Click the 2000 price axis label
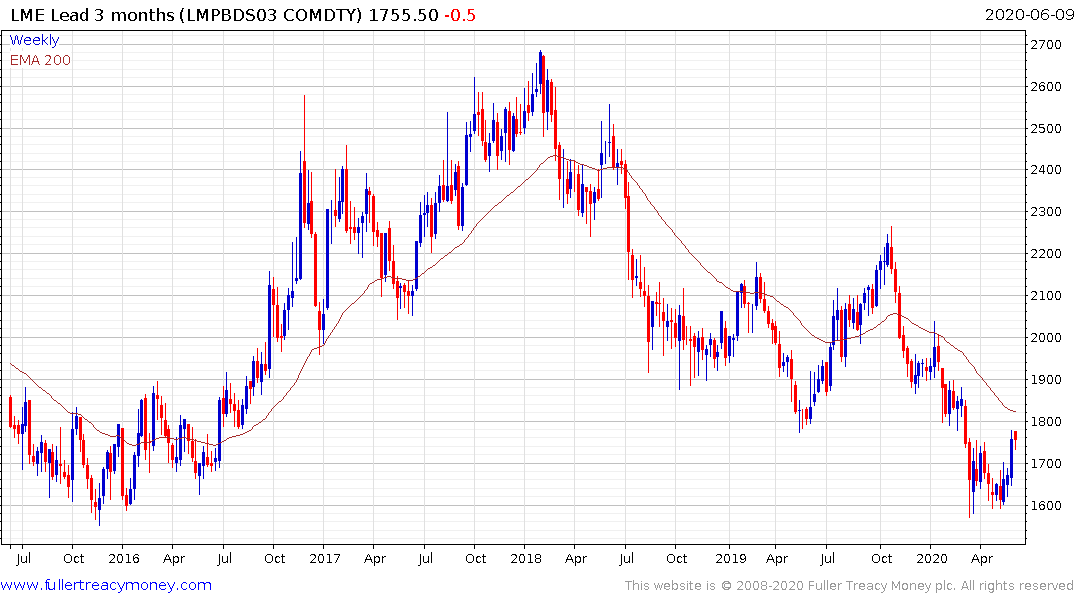The height and width of the screenshot is (600, 1075). coord(1046,337)
